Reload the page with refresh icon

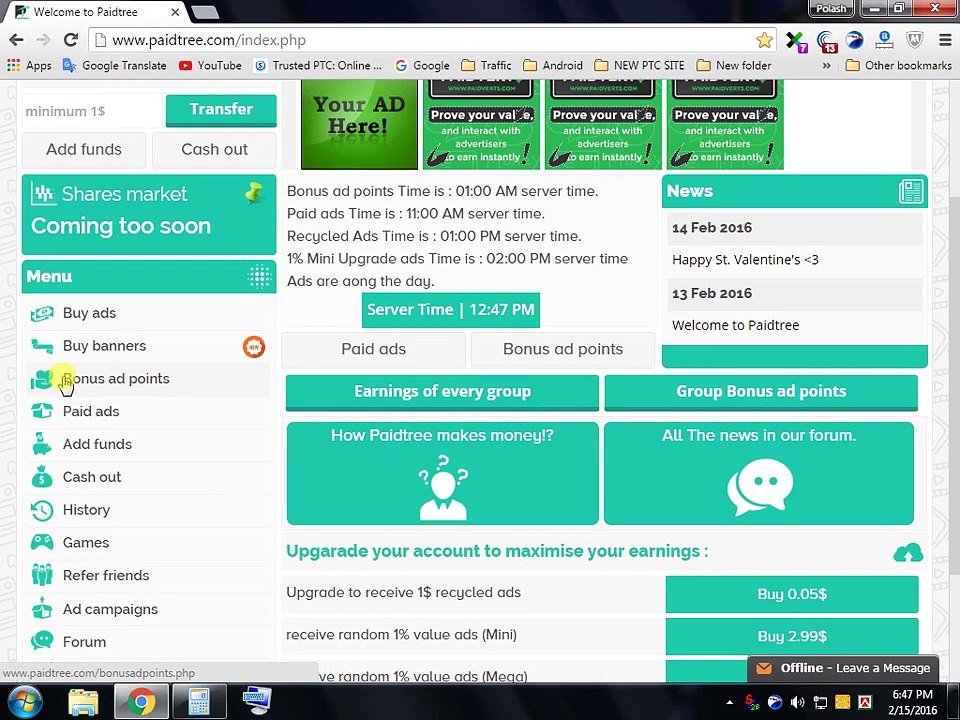[71, 40]
